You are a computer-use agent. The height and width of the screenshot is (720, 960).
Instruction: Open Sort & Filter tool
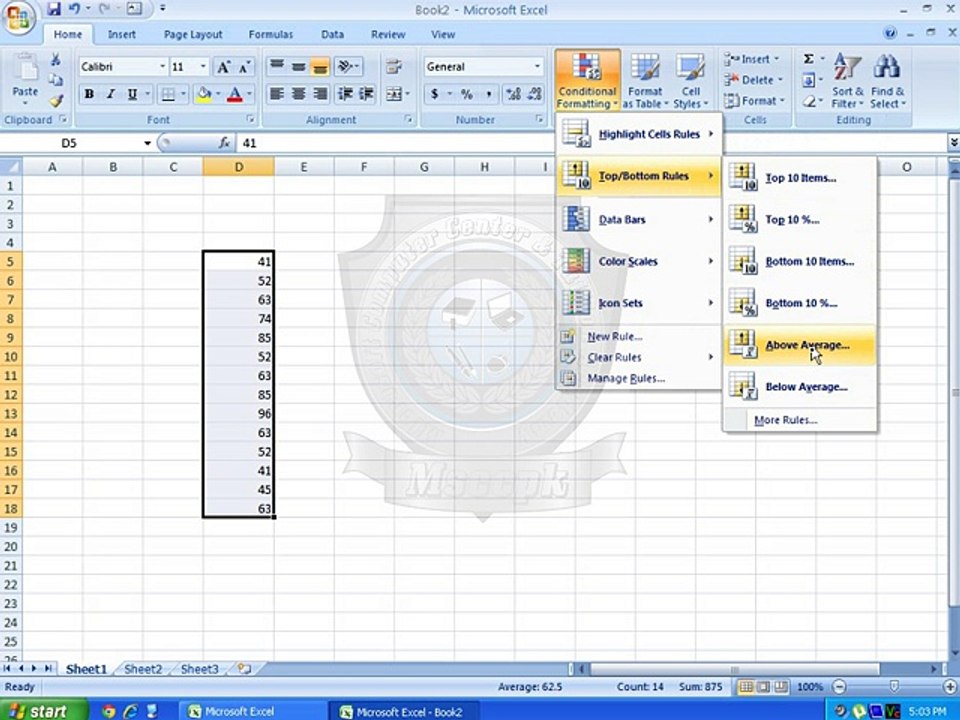847,80
